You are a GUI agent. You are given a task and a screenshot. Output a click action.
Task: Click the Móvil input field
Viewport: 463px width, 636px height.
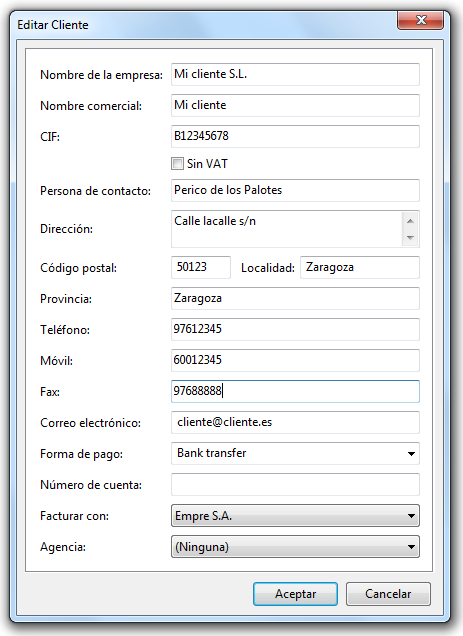pos(295,360)
